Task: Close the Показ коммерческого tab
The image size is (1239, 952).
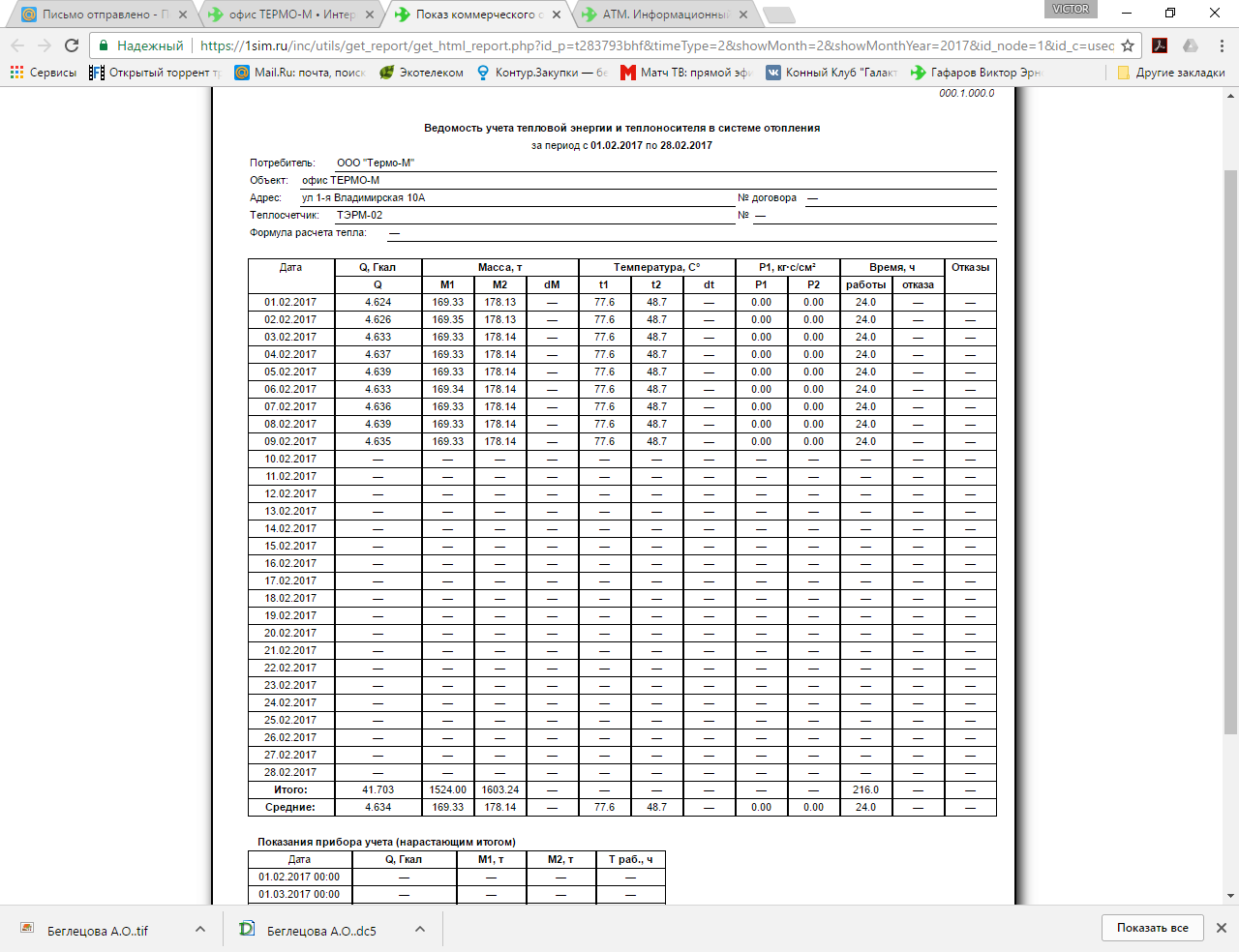Action: (556, 15)
